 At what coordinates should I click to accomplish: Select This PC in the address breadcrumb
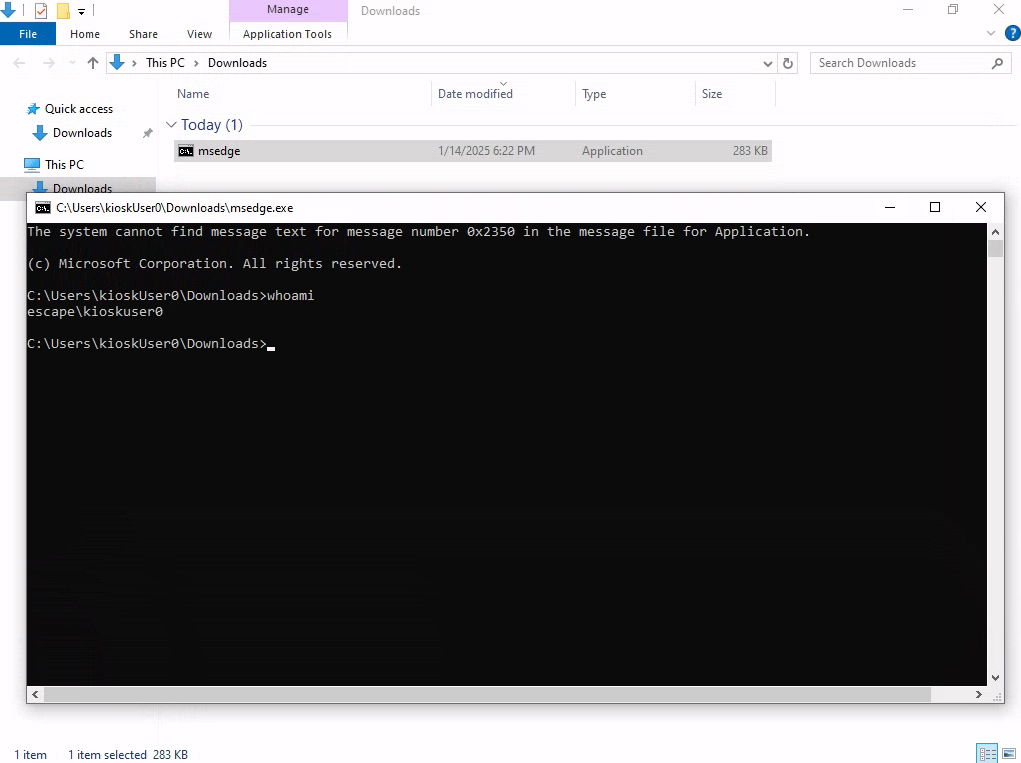[165, 62]
